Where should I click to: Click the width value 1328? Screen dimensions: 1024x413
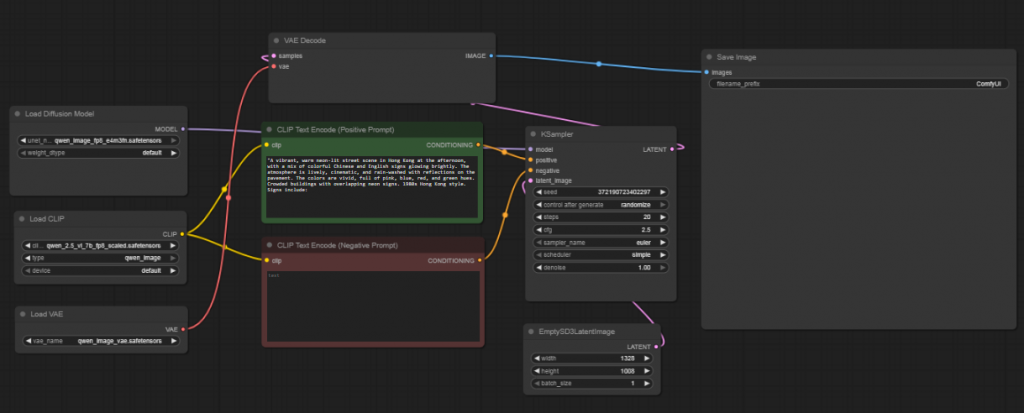click(628, 358)
